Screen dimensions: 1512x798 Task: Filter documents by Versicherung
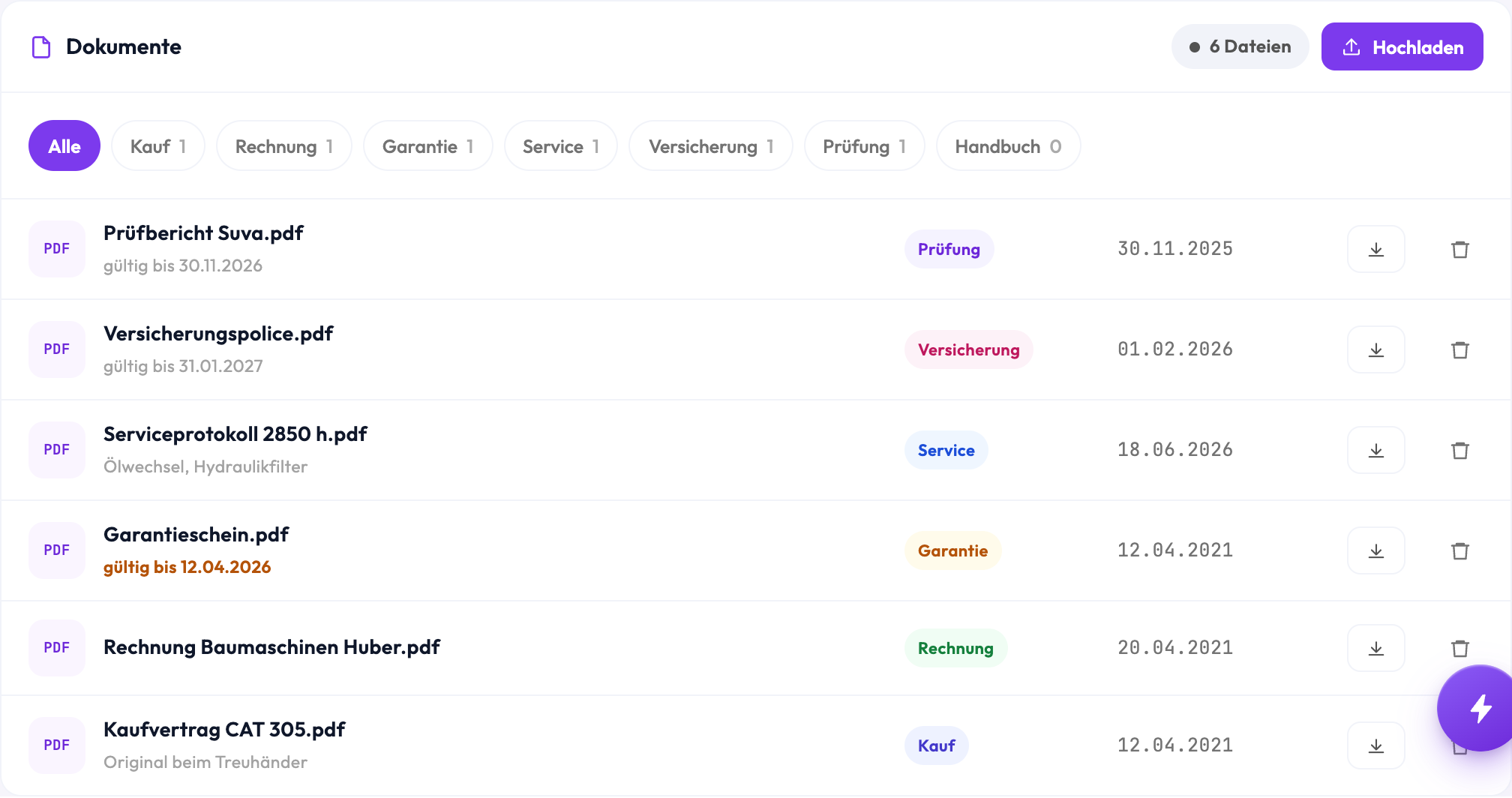tap(711, 146)
